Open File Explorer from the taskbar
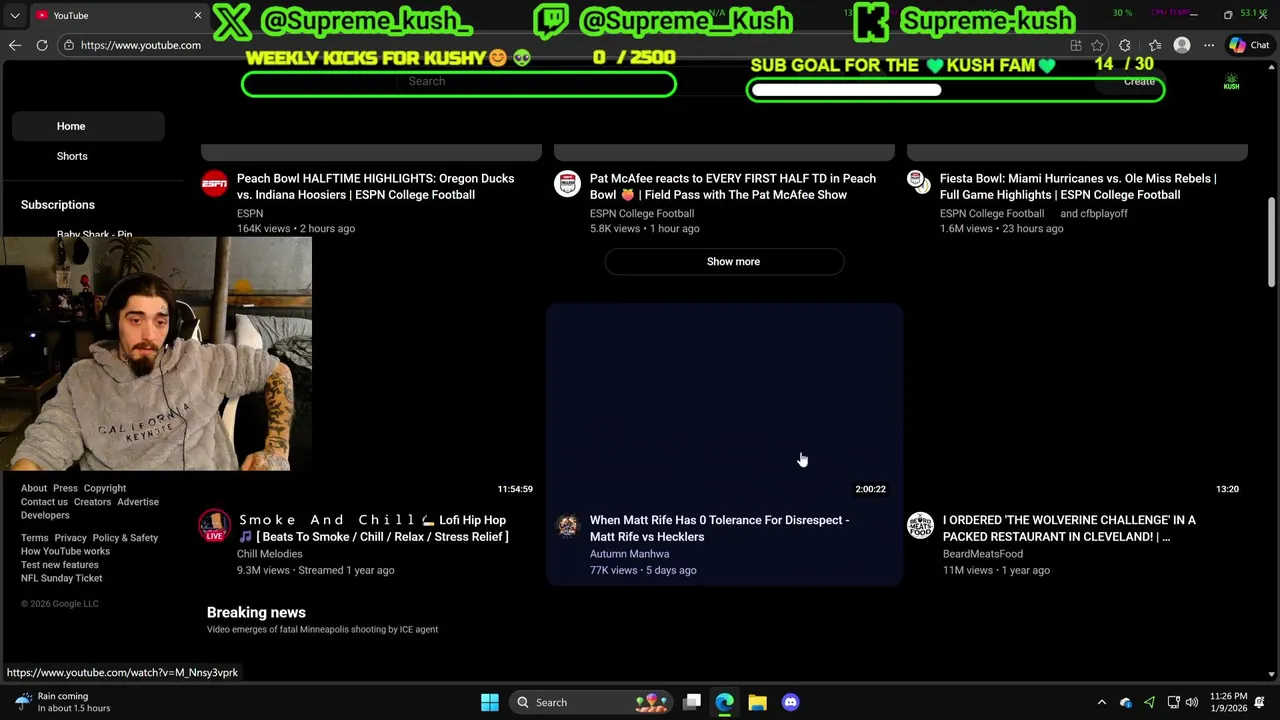This screenshot has height=720, width=1280. (757, 702)
